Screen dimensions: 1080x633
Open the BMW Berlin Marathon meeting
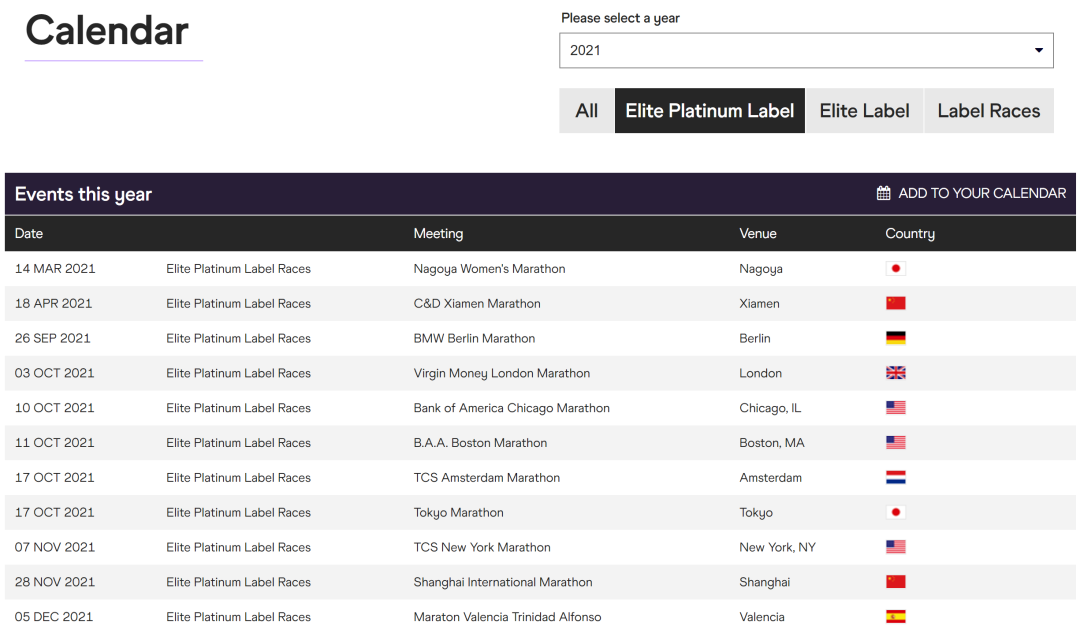point(474,338)
